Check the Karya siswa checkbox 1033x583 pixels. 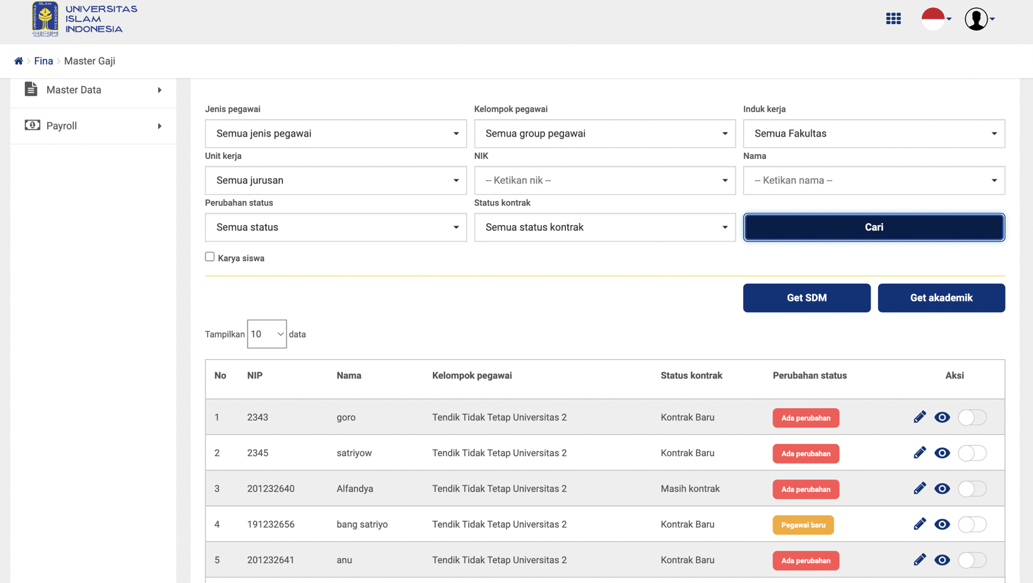pyautogui.click(x=210, y=257)
